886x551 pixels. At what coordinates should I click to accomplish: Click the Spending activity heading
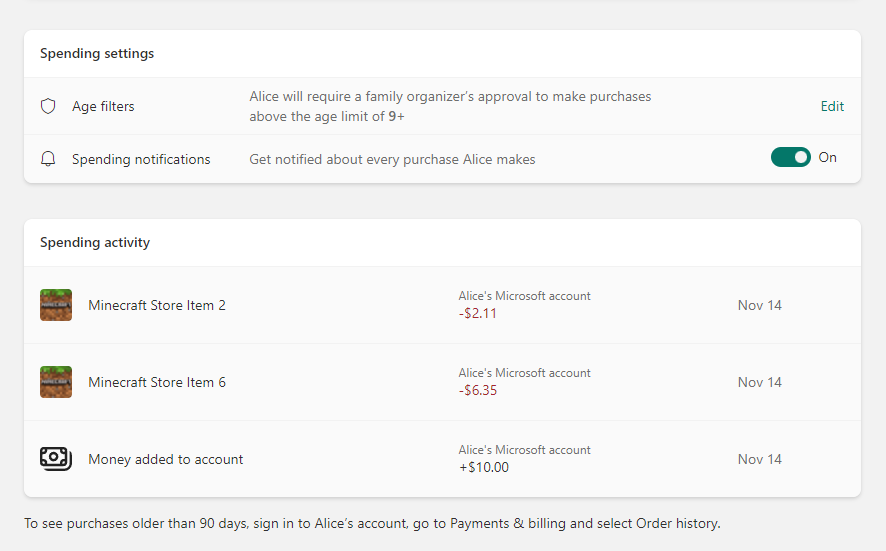[x=95, y=242]
